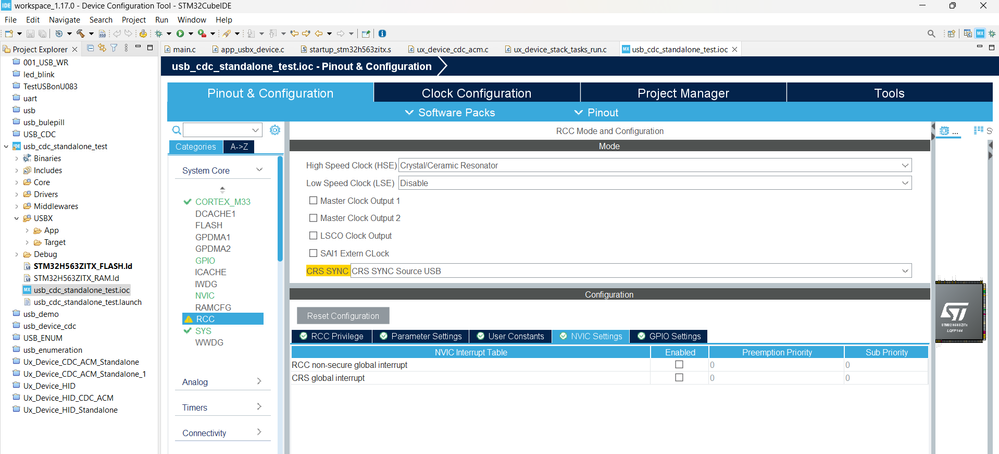Expand the Connectivity category

pyautogui.click(x=222, y=433)
